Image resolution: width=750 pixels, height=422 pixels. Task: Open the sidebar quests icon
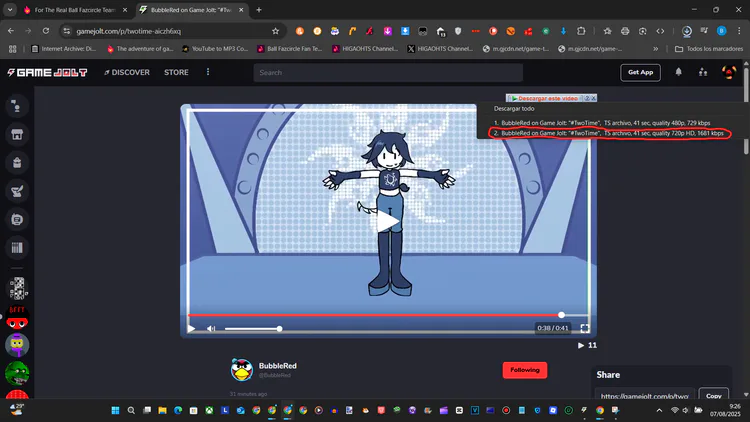[17, 191]
